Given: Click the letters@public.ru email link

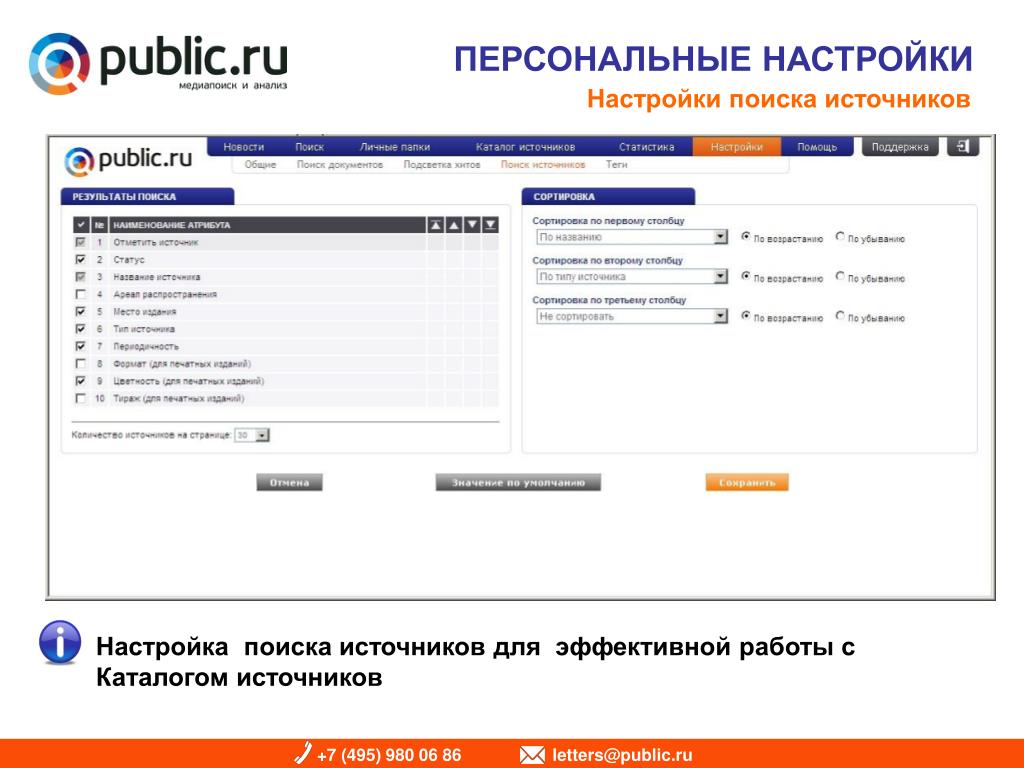Looking at the screenshot, I should (x=622, y=755).
